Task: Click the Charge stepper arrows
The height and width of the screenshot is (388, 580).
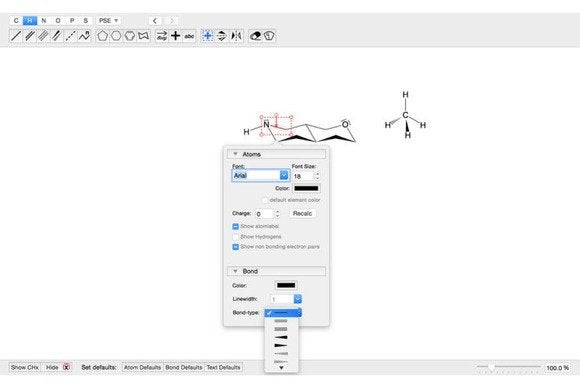Action: tap(277, 214)
